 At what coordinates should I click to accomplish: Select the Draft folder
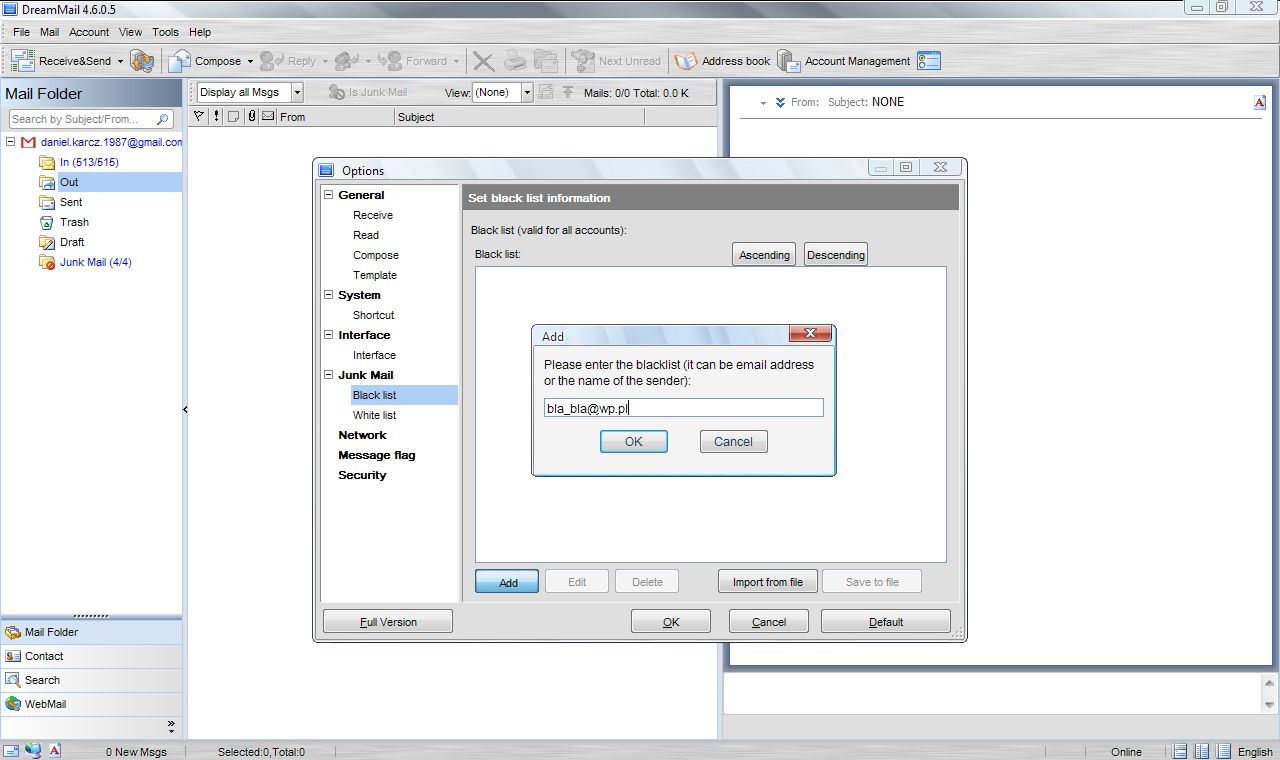pyautogui.click(x=72, y=242)
